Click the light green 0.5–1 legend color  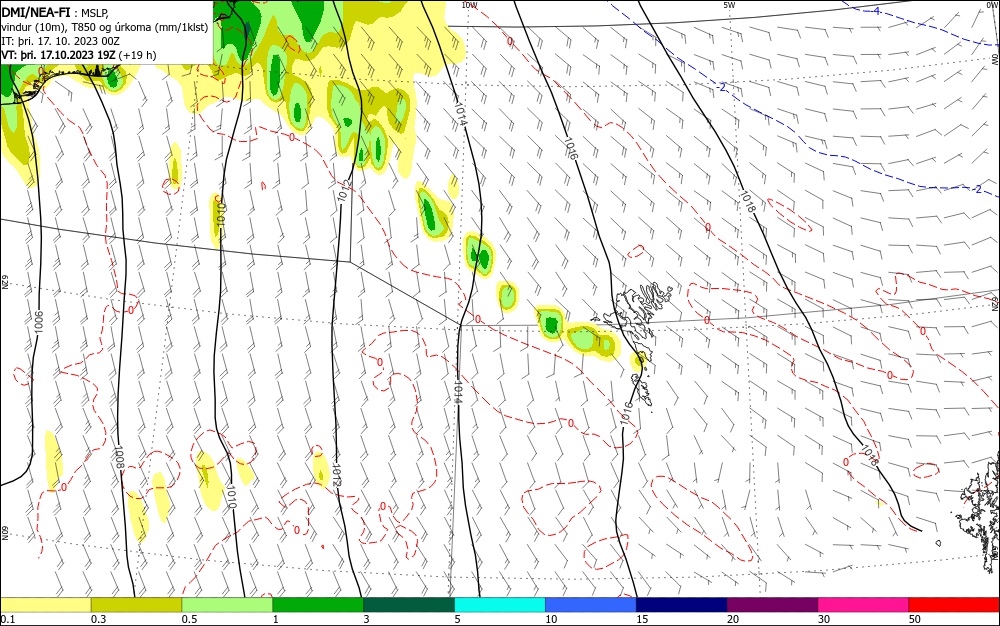227,605
